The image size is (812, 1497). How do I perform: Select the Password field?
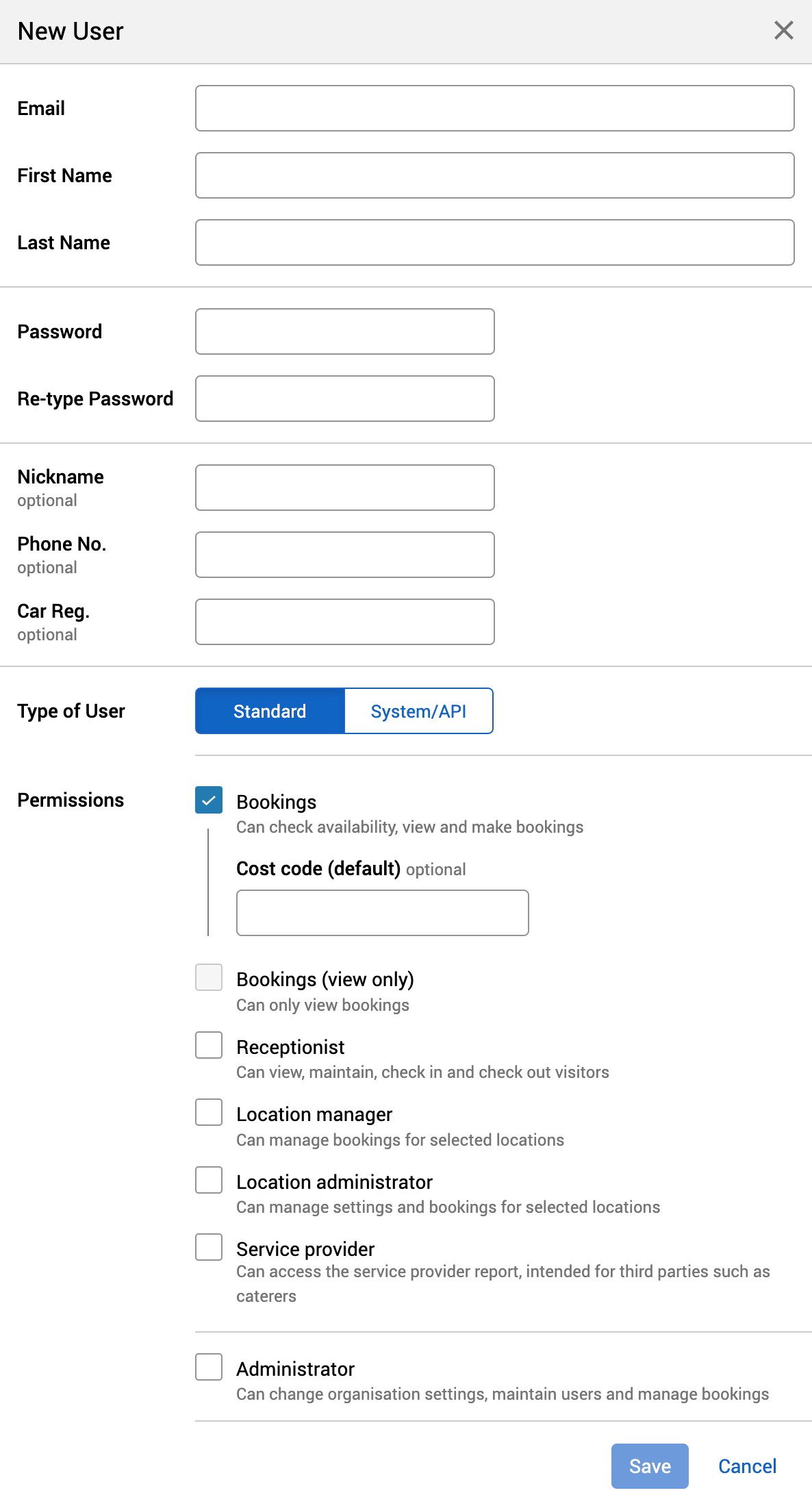(x=344, y=331)
